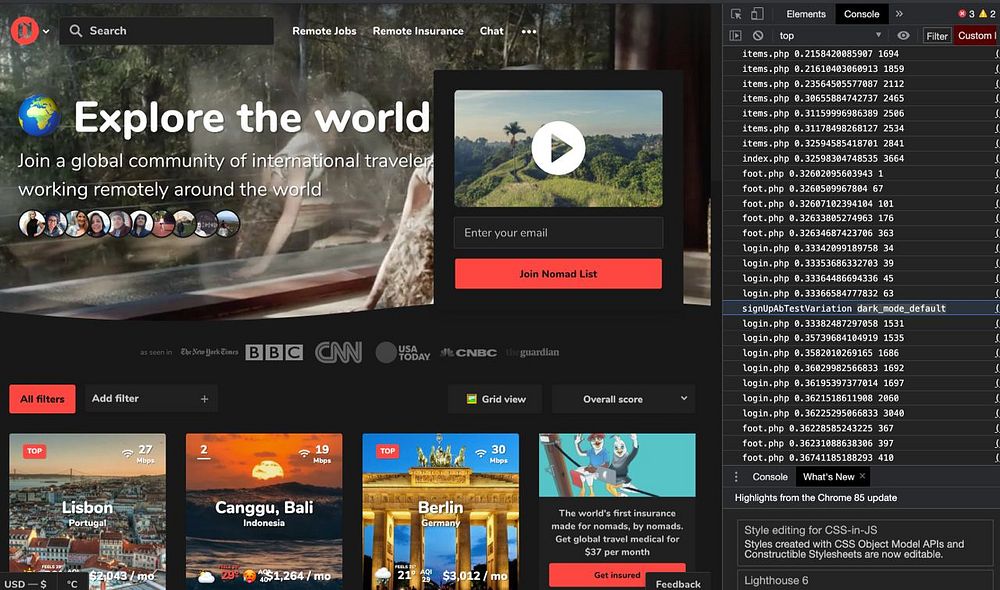Click the plus icon in Add filter

tap(204, 399)
